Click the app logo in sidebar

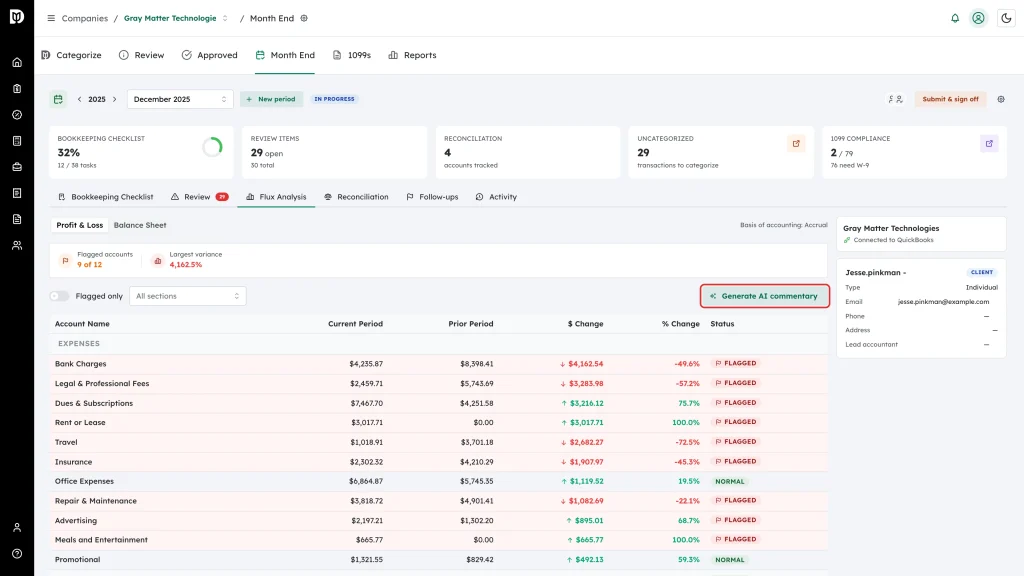point(17,16)
